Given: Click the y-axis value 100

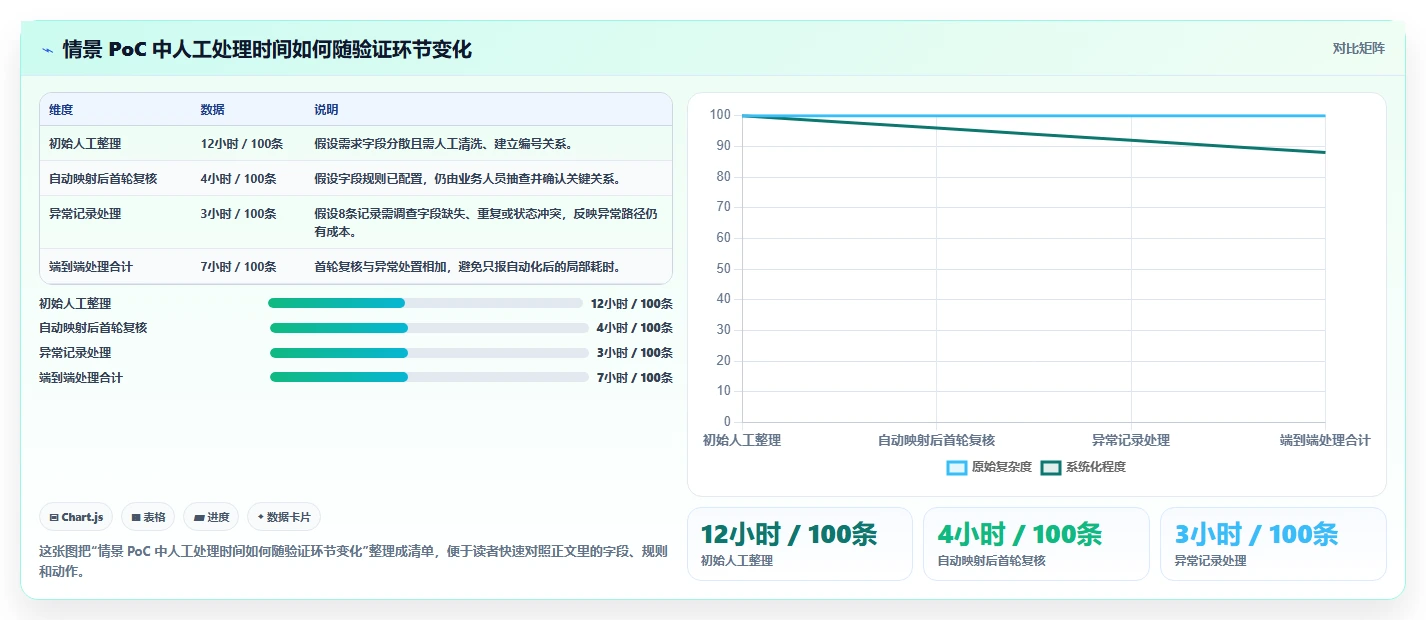Looking at the screenshot, I should [720, 115].
